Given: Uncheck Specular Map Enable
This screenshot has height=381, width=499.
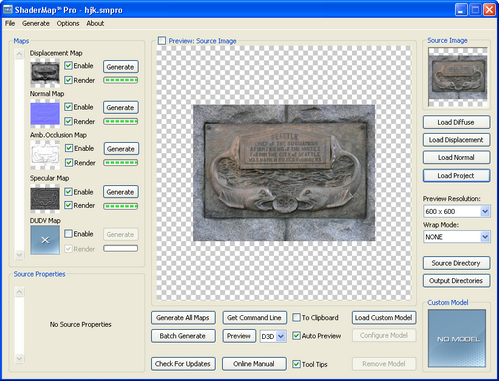Looking at the screenshot, I should pyautogui.click(x=68, y=192).
